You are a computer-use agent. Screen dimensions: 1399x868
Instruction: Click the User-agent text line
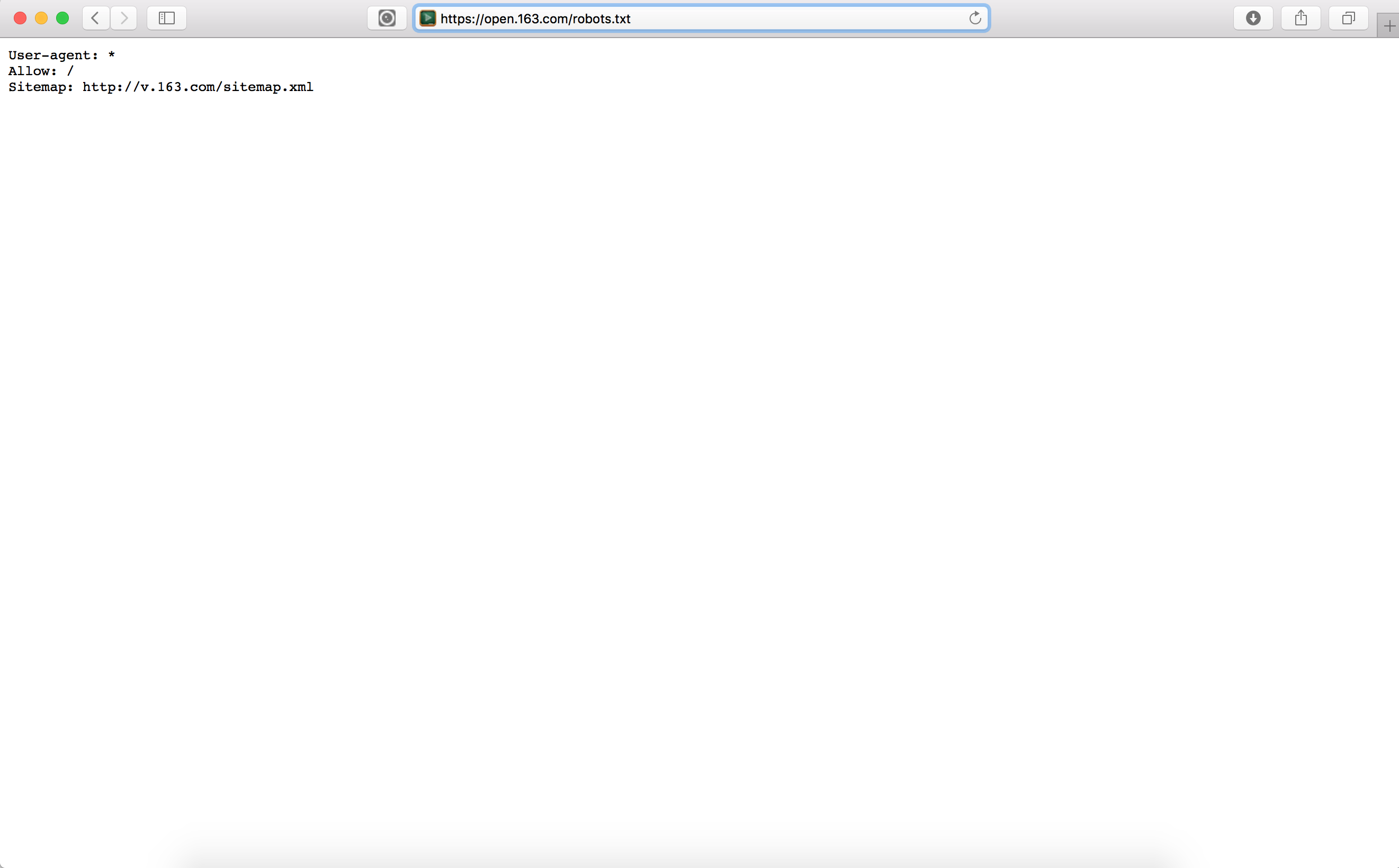(61, 55)
